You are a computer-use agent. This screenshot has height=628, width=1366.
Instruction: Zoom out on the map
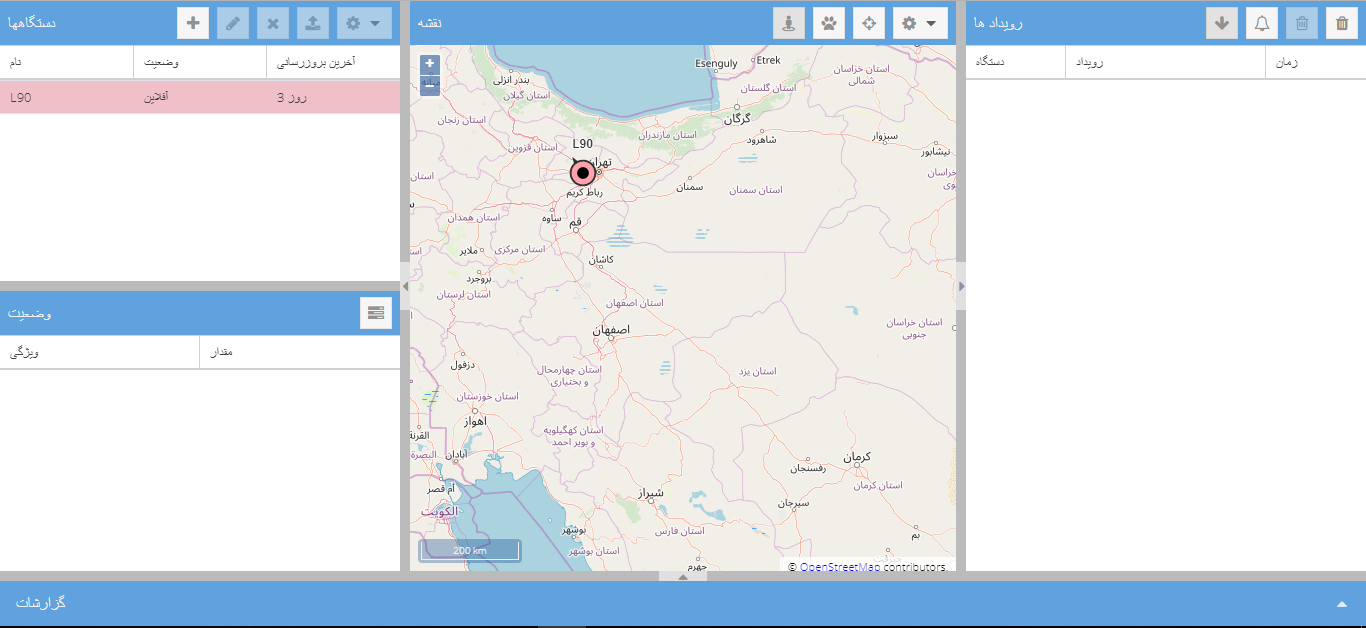tap(430, 86)
